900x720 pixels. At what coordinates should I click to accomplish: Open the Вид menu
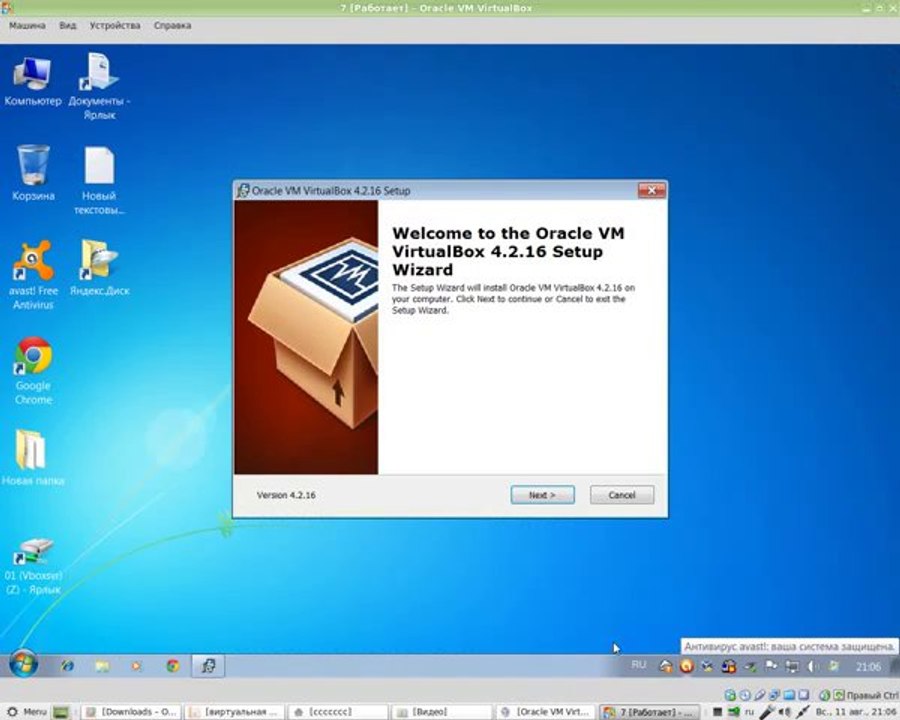(x=68, y=25)
